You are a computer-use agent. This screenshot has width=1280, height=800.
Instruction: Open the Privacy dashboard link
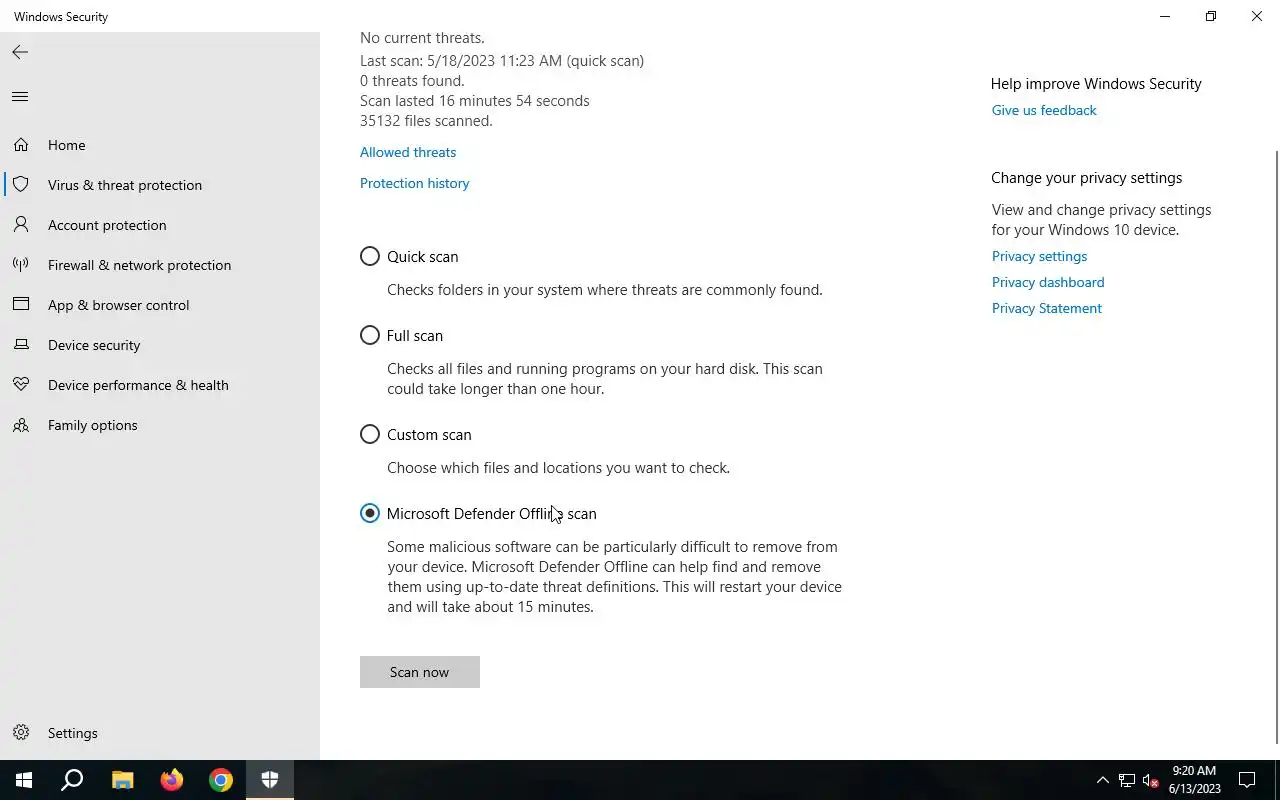click(x=1048, y=282)
